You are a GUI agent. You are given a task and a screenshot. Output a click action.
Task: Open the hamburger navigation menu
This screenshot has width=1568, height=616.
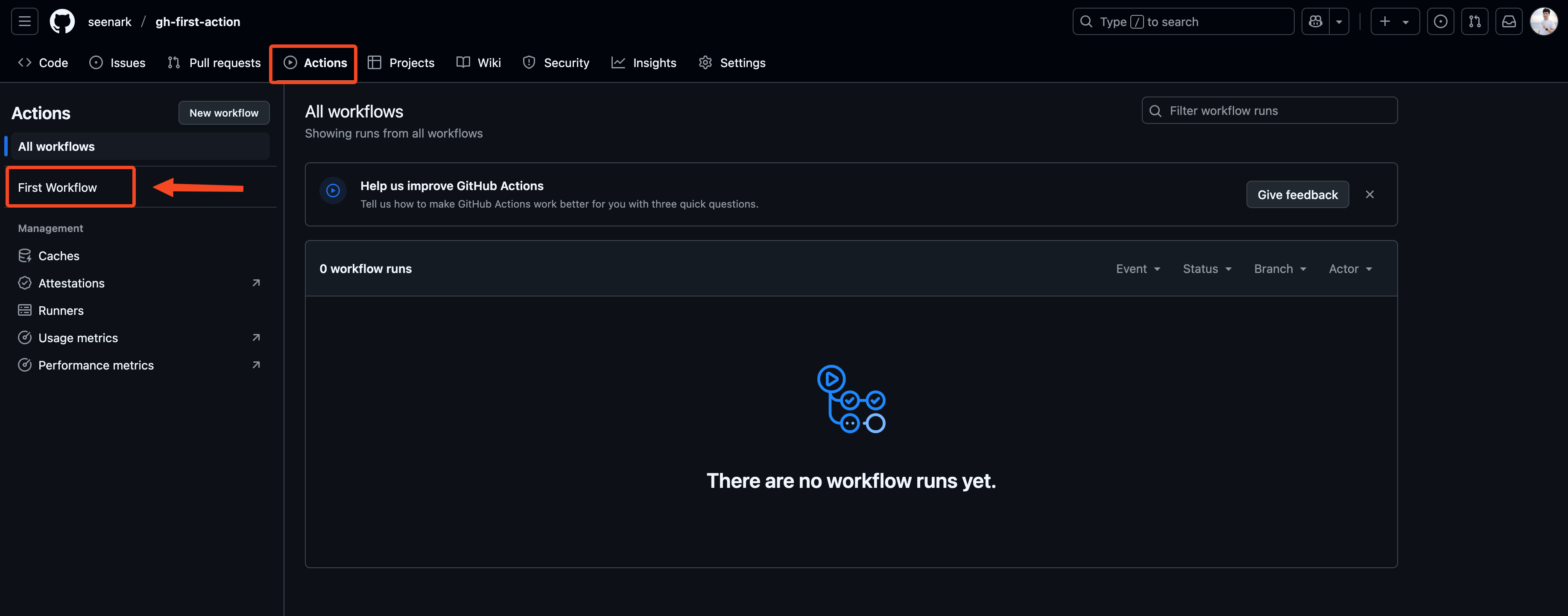tap(24, 21)
